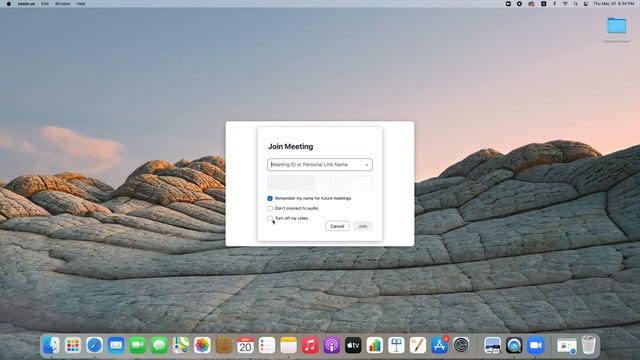The width and height of the screenshot is (640, 360).
Task: Launch Pages from the dock
Action: 418,345
